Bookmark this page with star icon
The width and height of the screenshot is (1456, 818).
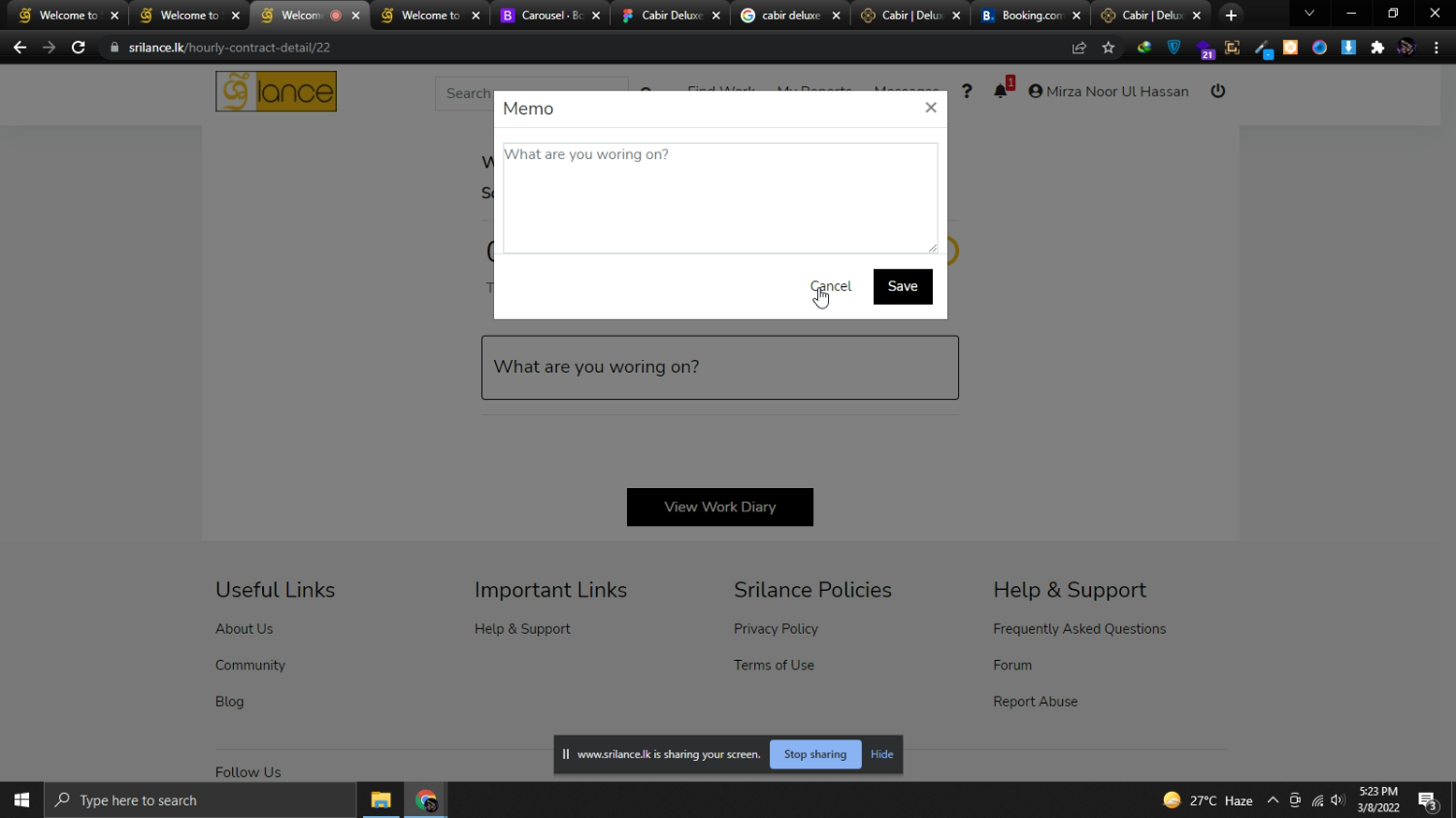[1108, 48]
